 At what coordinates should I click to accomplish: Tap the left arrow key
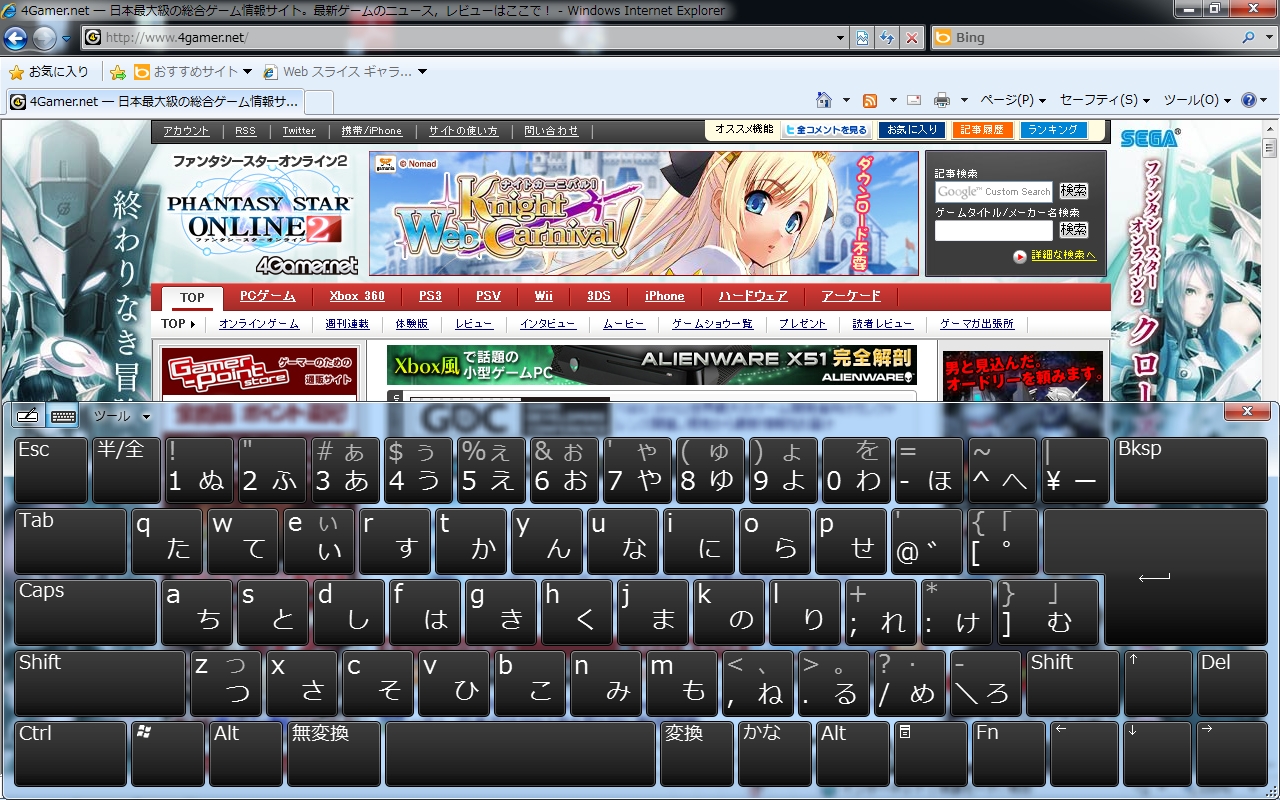pos(1083,753)
